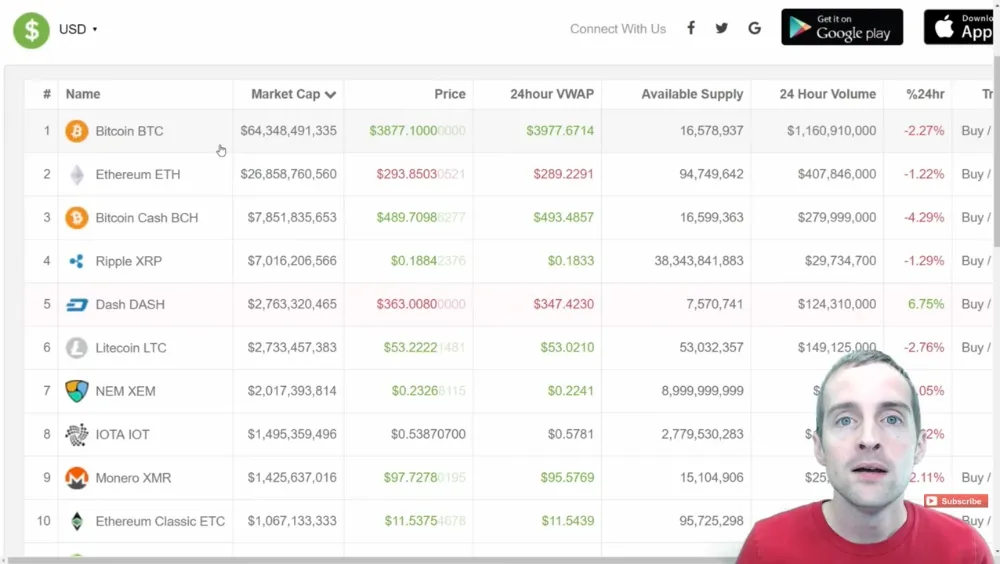1000x564 pixels.
Task: Click the Buy link in Ethereum ETH row
Action: [x=972, y=174]
